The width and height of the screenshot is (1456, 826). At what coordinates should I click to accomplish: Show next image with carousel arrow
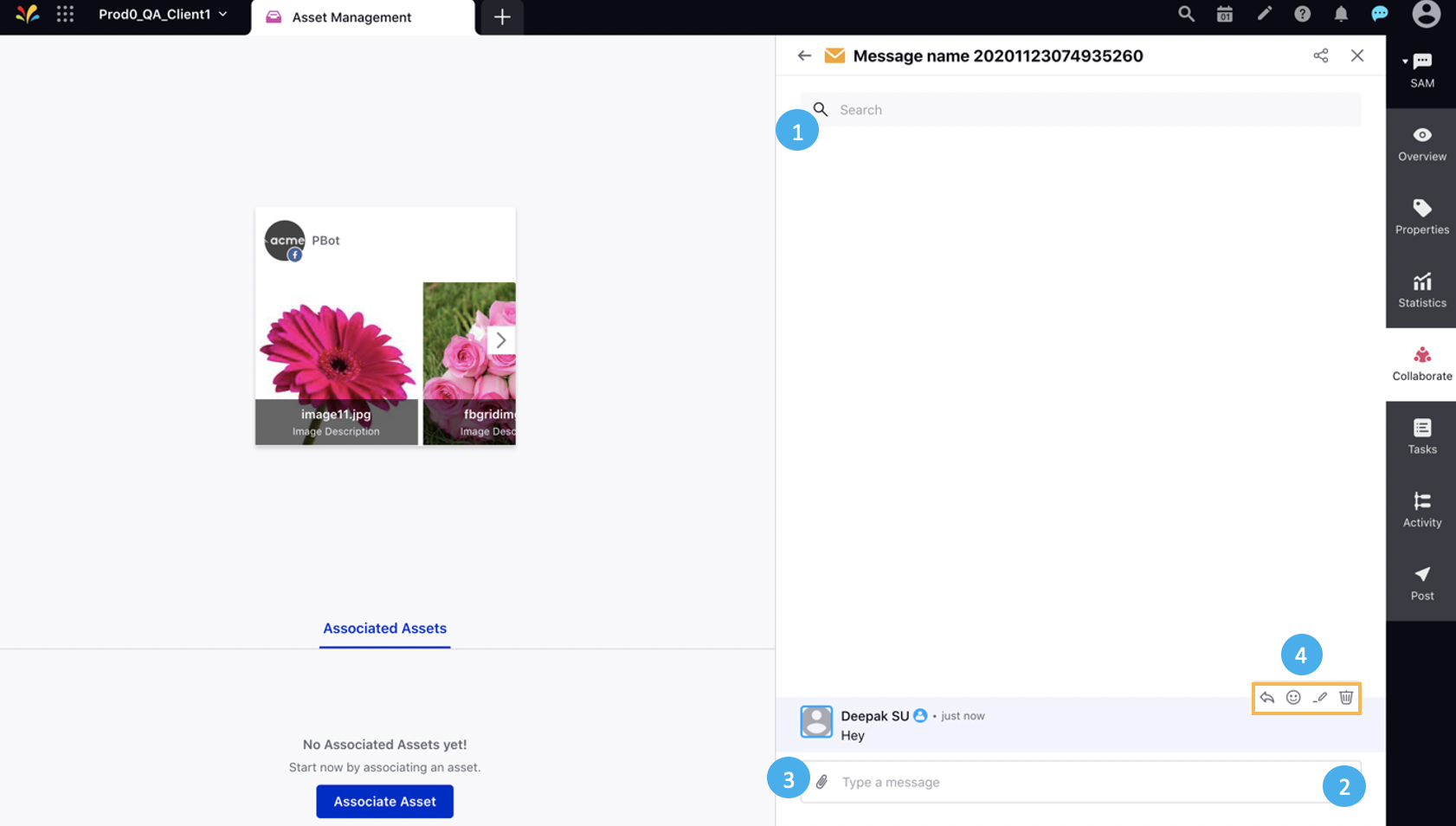coord(501,340)
